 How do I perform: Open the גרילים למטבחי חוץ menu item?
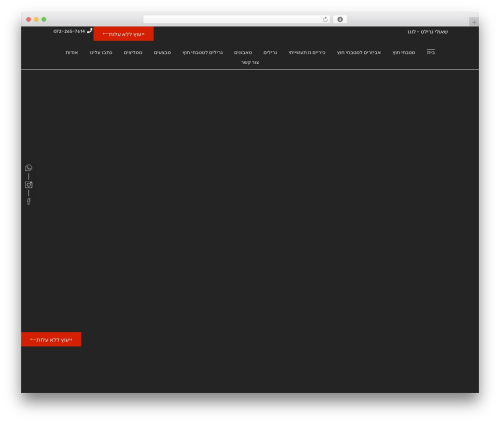click(x=203, y=52)
